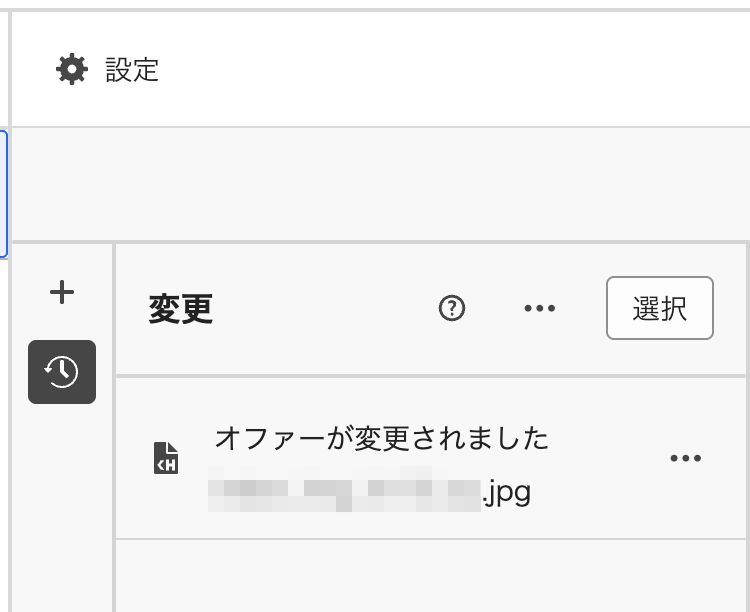Screen dimensions: 750x612
Task: Click blank space right of 設定
Action: point(450,70)
